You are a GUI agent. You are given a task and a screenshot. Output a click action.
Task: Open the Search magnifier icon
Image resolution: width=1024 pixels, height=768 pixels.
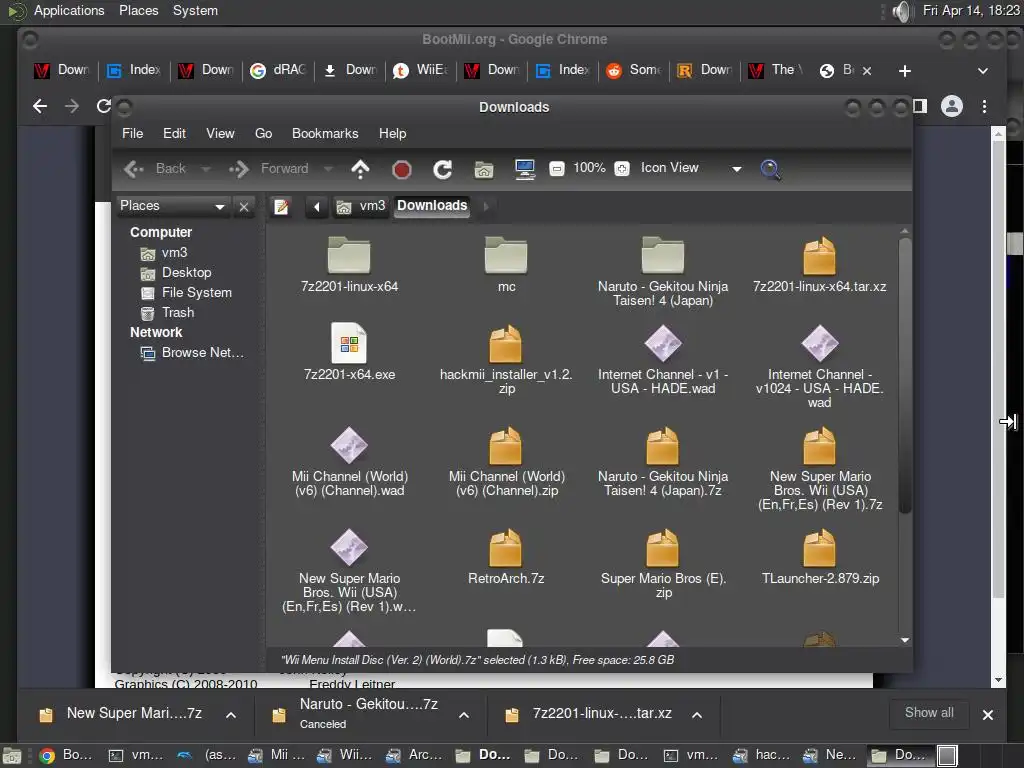point(770,169)
